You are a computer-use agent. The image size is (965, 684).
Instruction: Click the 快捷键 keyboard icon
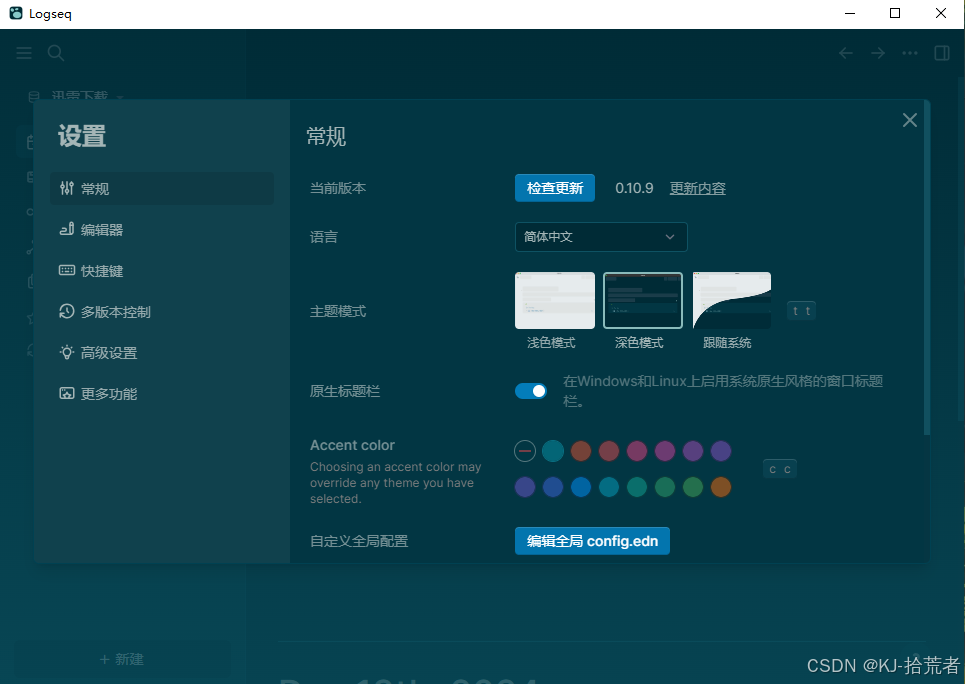(66, 270)
